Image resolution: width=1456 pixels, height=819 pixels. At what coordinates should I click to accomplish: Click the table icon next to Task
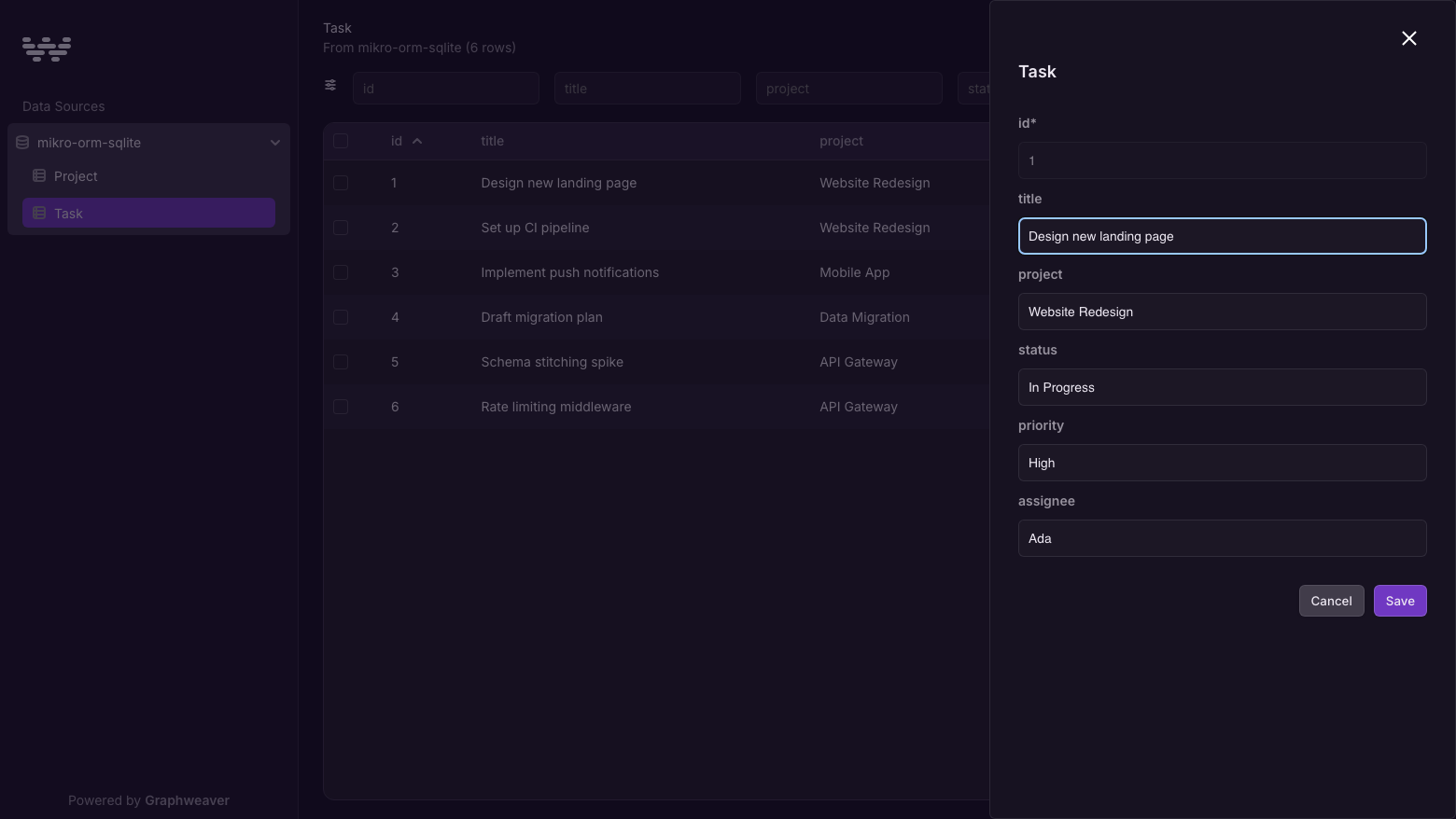click(39, 213)
